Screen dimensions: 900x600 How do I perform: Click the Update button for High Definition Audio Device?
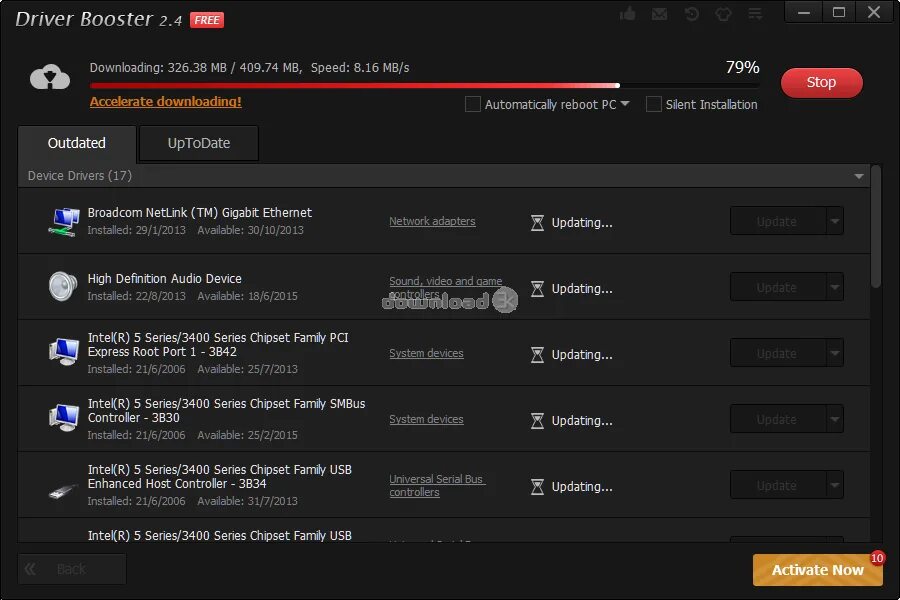[x=778, y=287]
